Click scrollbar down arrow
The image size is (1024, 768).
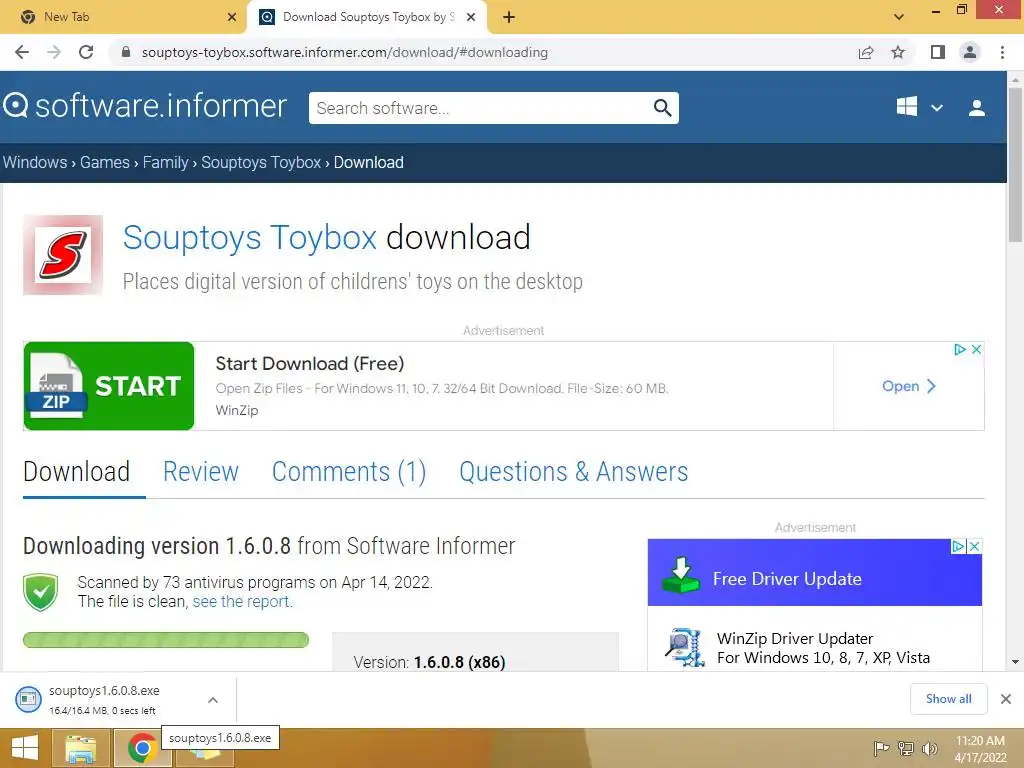[1015, 662]
